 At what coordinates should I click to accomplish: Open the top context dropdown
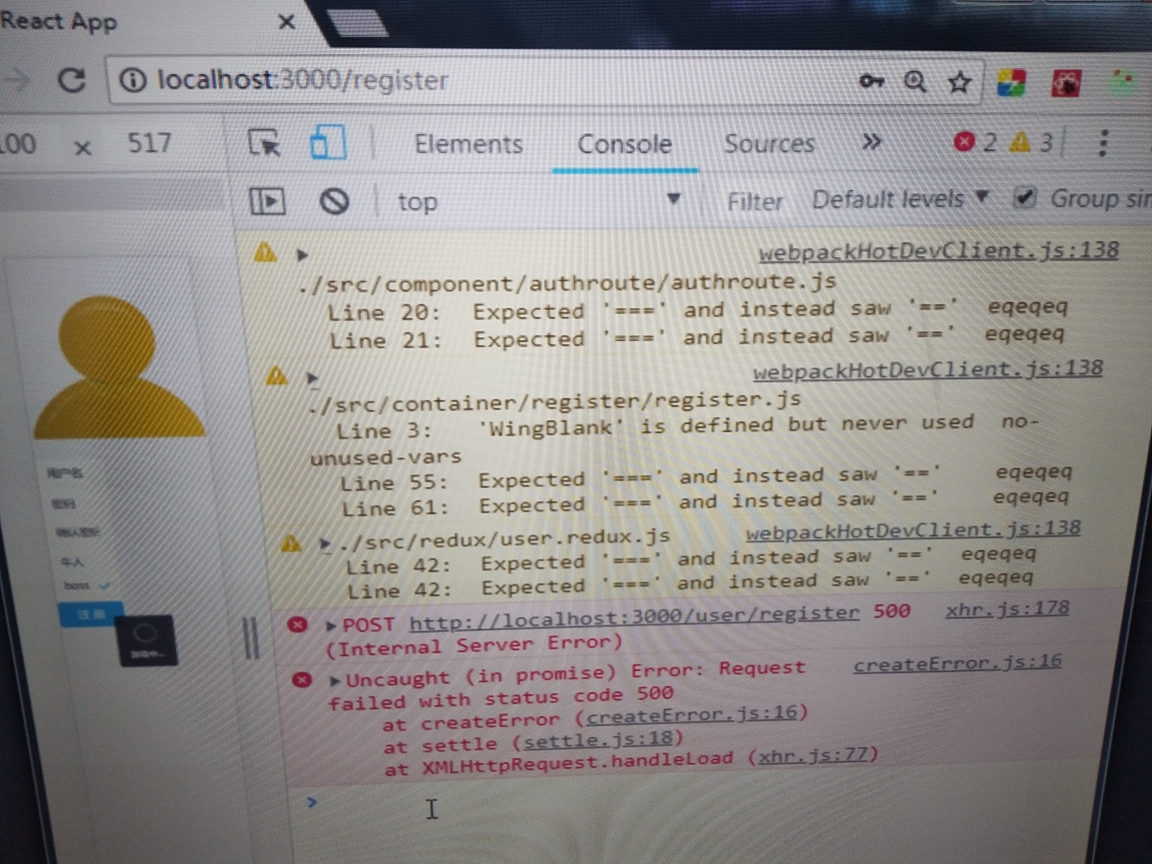[539, 201]
